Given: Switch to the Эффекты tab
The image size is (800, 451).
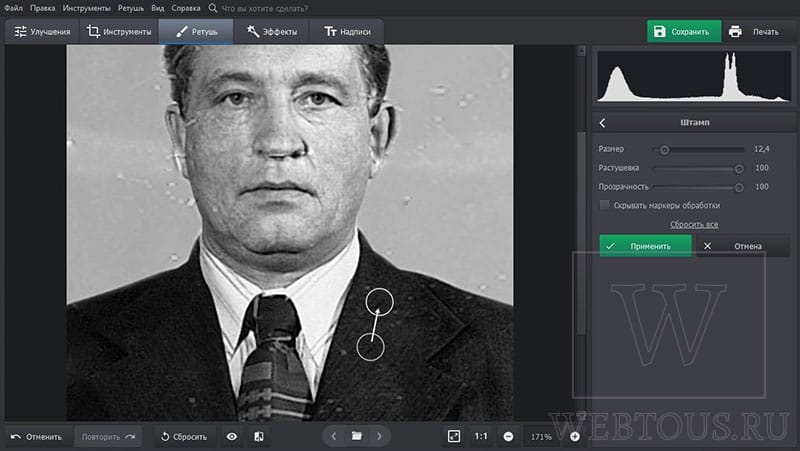Looking at the screenshot, I should (x=271, y=32).
